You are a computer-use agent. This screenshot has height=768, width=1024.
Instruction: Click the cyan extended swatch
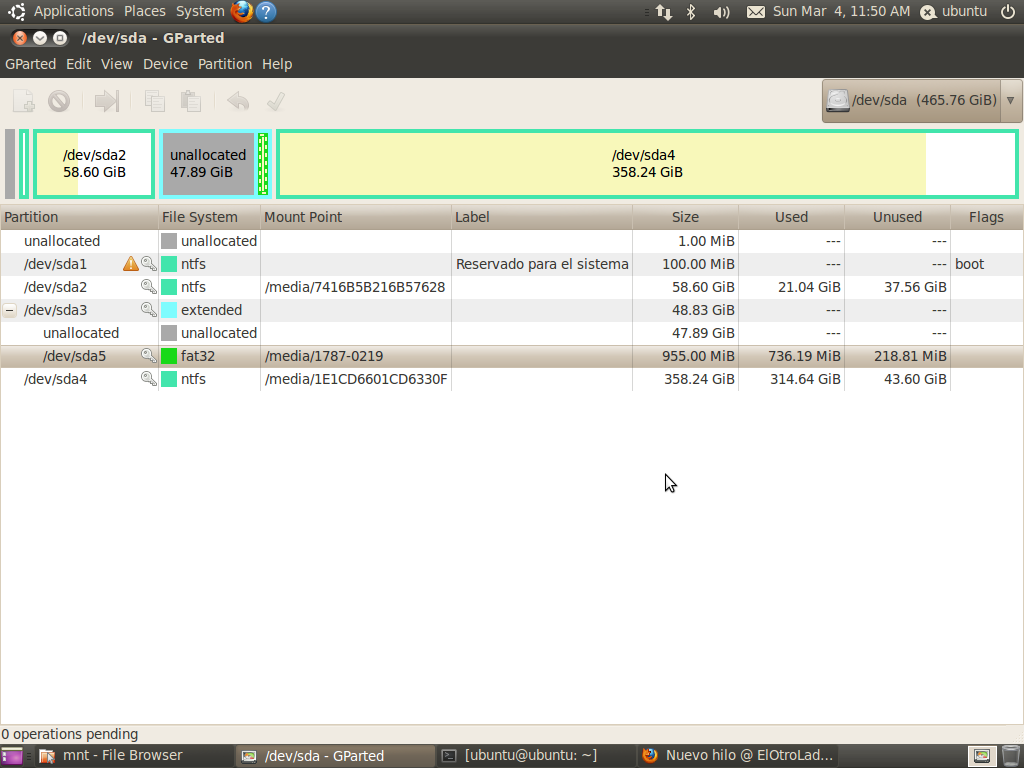pyautogui.click(x=169, y=310)
